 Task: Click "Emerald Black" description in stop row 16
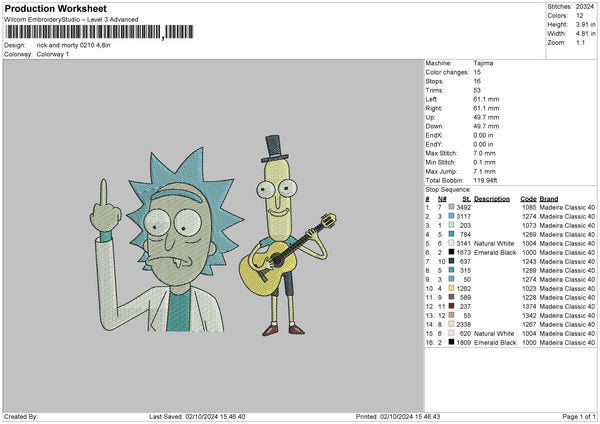click(x=495, y=342)
